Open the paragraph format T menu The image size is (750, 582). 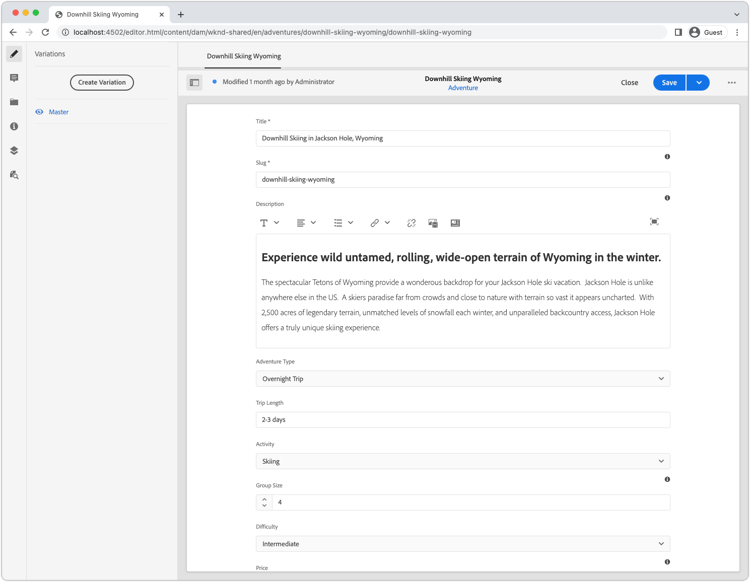point(269,223)
